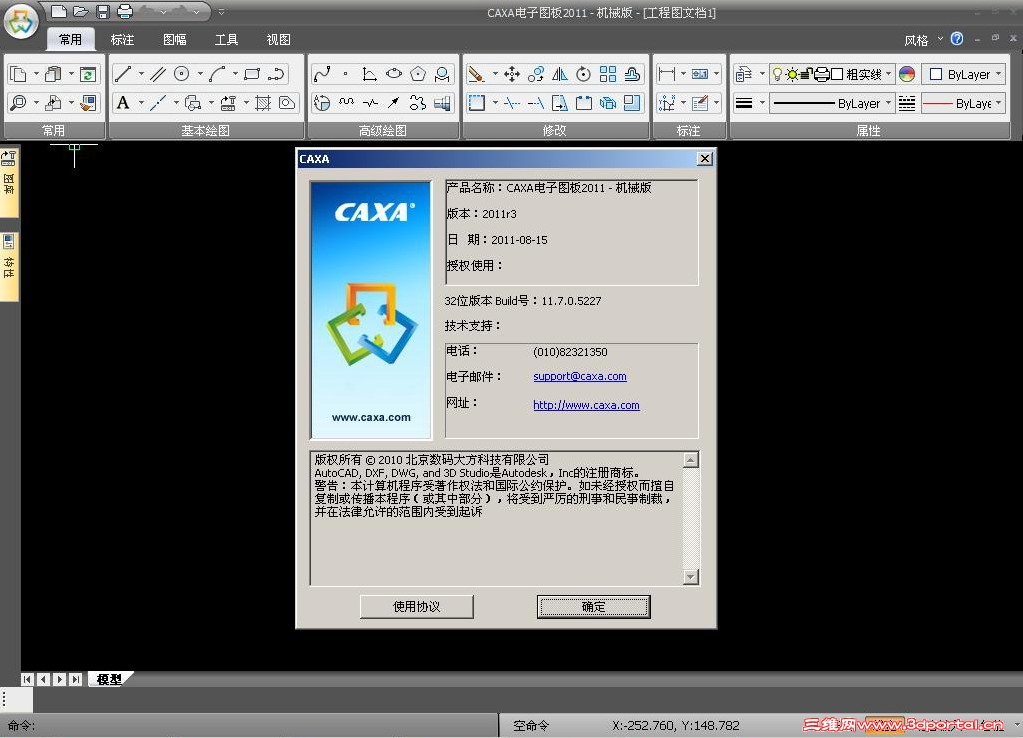Select the Line drawing tool

123,74
